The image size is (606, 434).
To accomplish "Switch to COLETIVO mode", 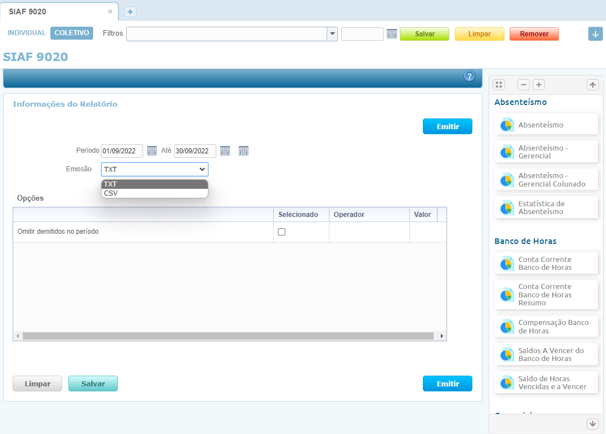I will point(72,33).
